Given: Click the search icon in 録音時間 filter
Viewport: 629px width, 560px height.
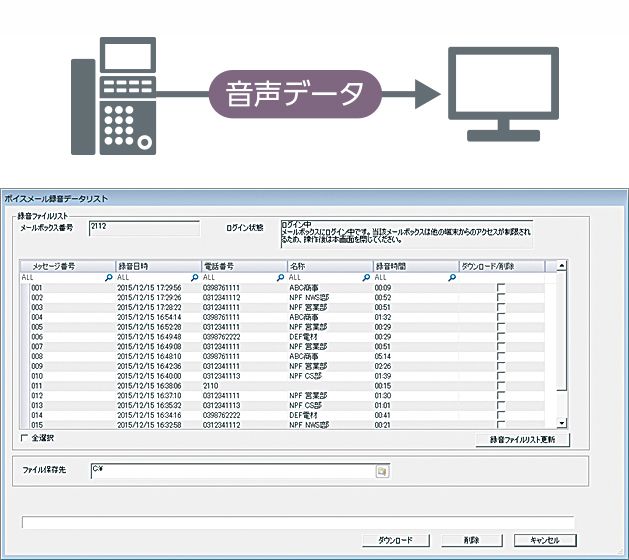Looking at the screenshot, I should [452, 277].
